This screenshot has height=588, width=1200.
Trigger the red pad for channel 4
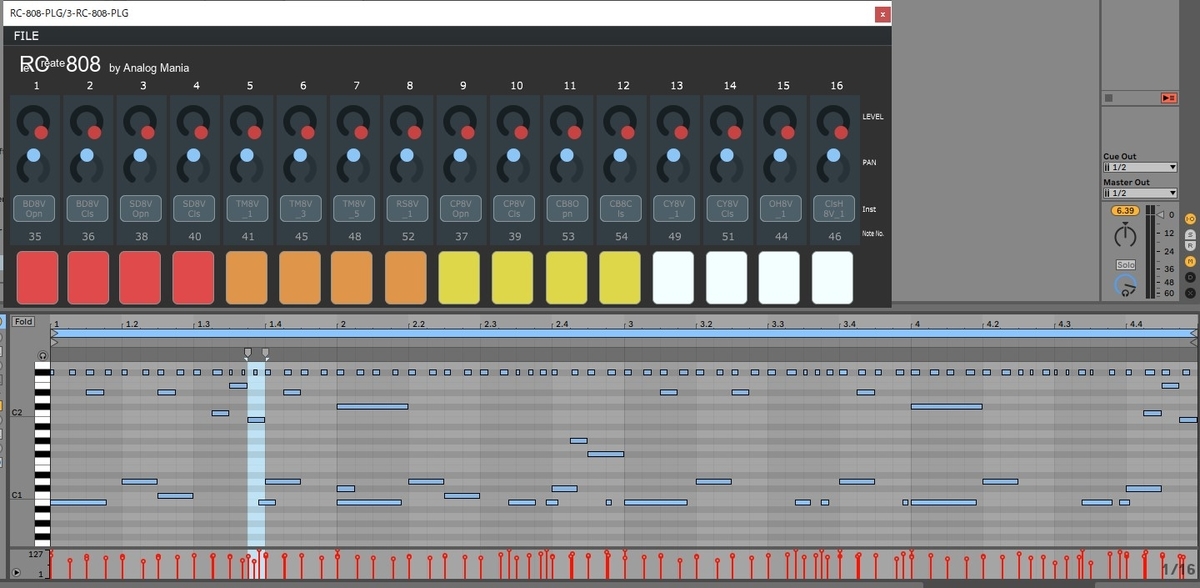click(x=194, y=278)
